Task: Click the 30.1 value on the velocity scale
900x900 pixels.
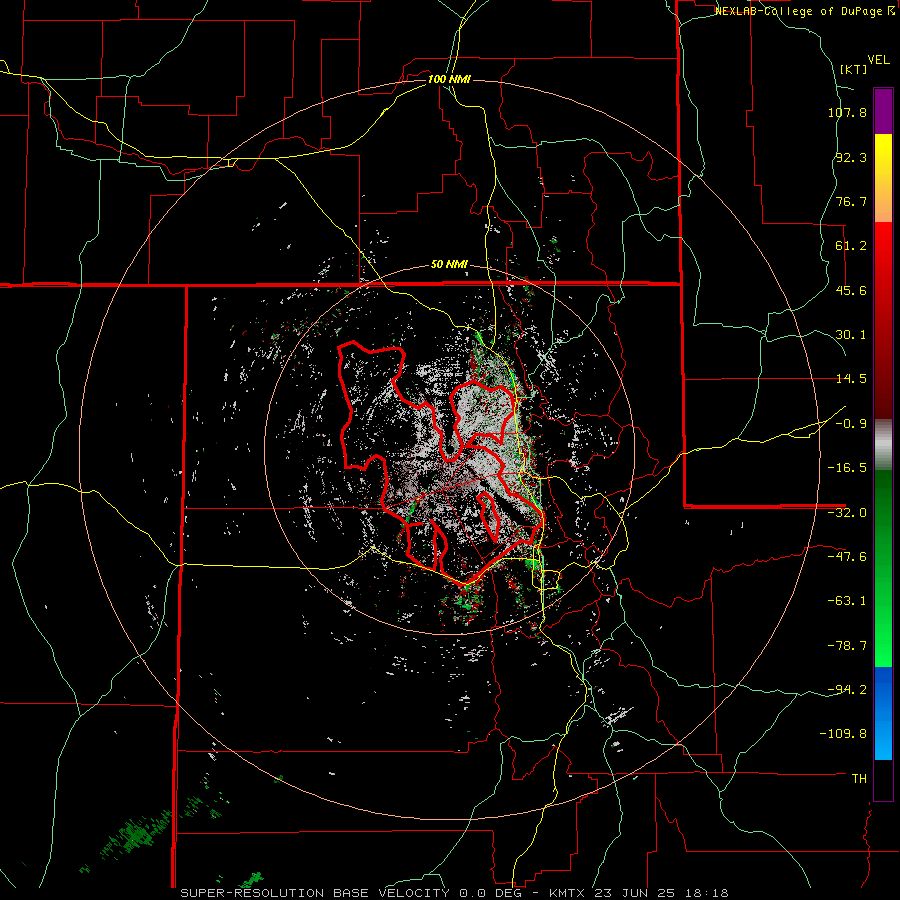Action: click(851, 335)
